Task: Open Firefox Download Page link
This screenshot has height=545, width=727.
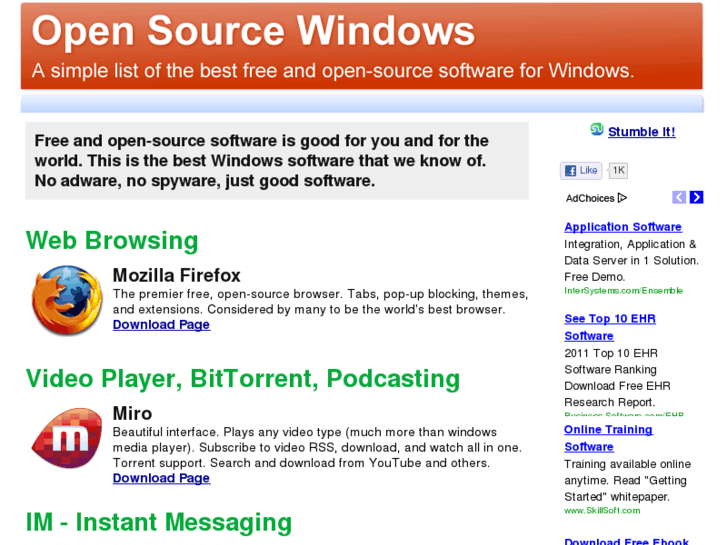Action: (161, 325)
